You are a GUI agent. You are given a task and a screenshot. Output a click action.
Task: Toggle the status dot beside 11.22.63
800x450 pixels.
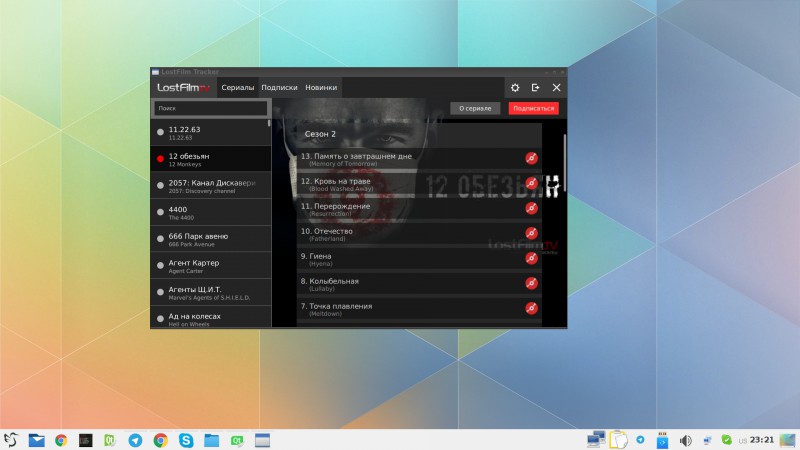point(160,132)
